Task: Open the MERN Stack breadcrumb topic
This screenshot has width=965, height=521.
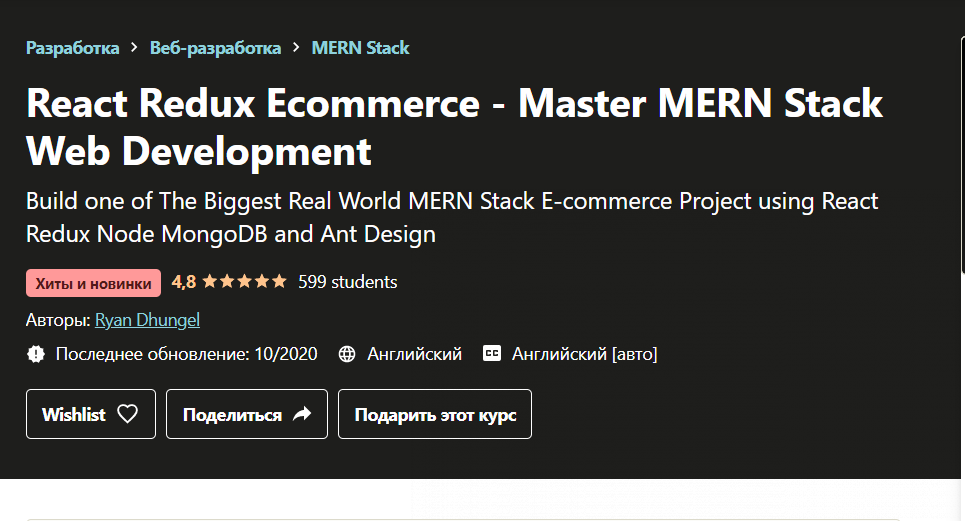Action: pos(360,48)
